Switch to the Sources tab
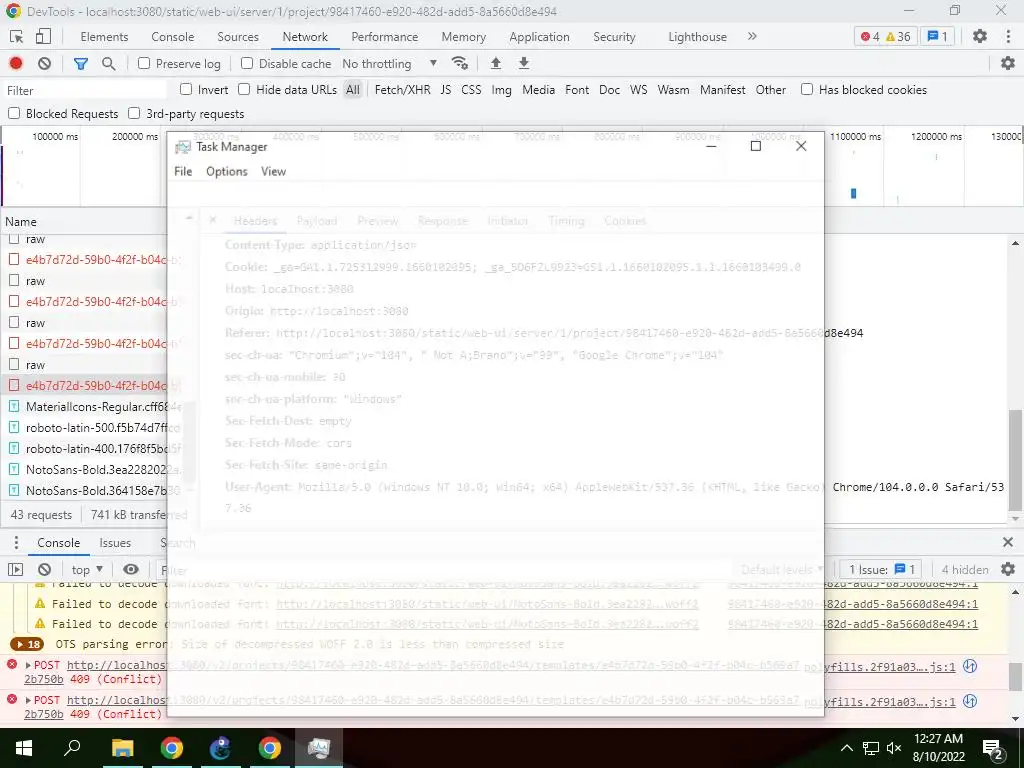Image resolution: width=1024 pixels, height=768 pixels. pos(238,37)
